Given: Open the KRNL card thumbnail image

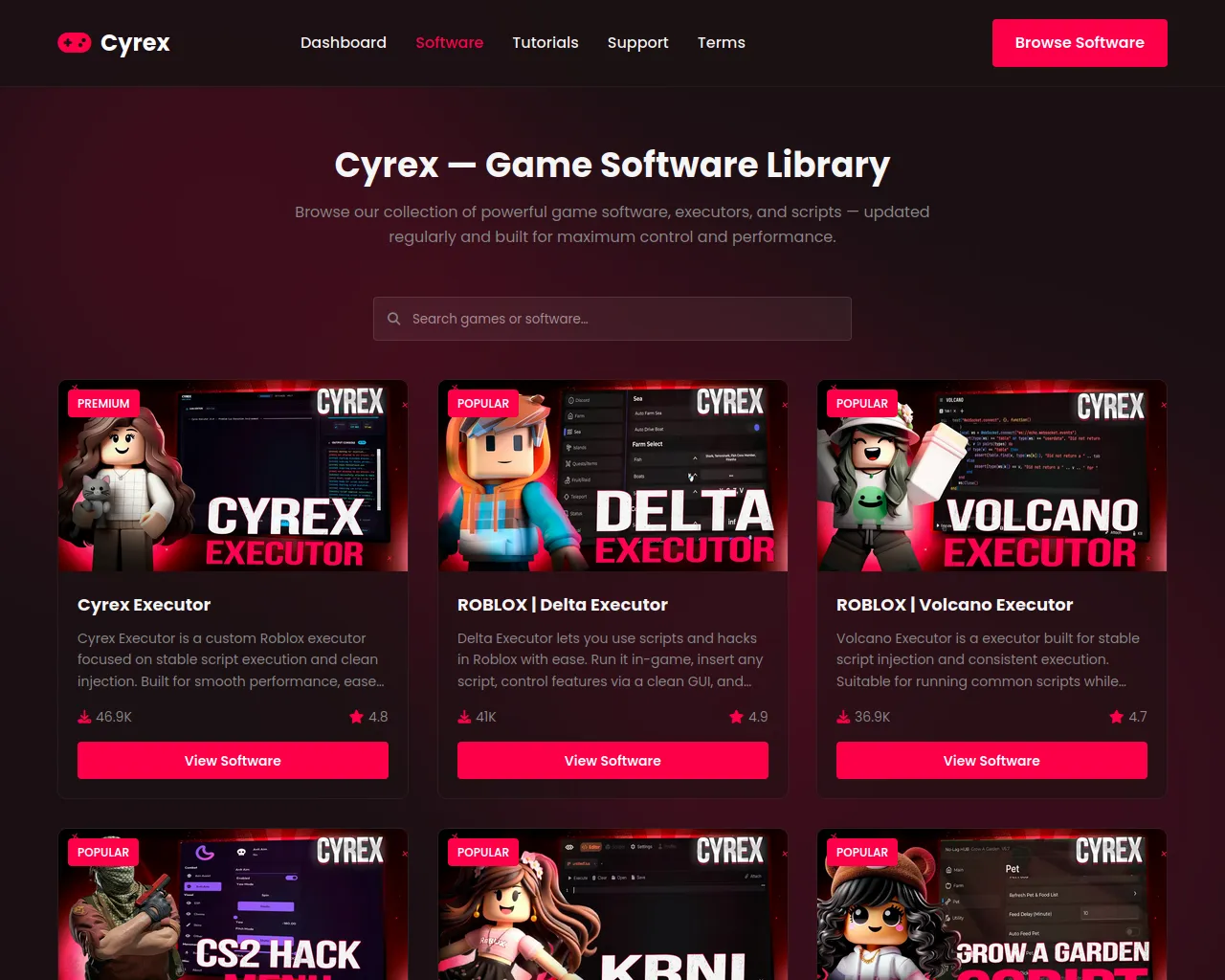Looking at the screenshot, I should [612, 904].
